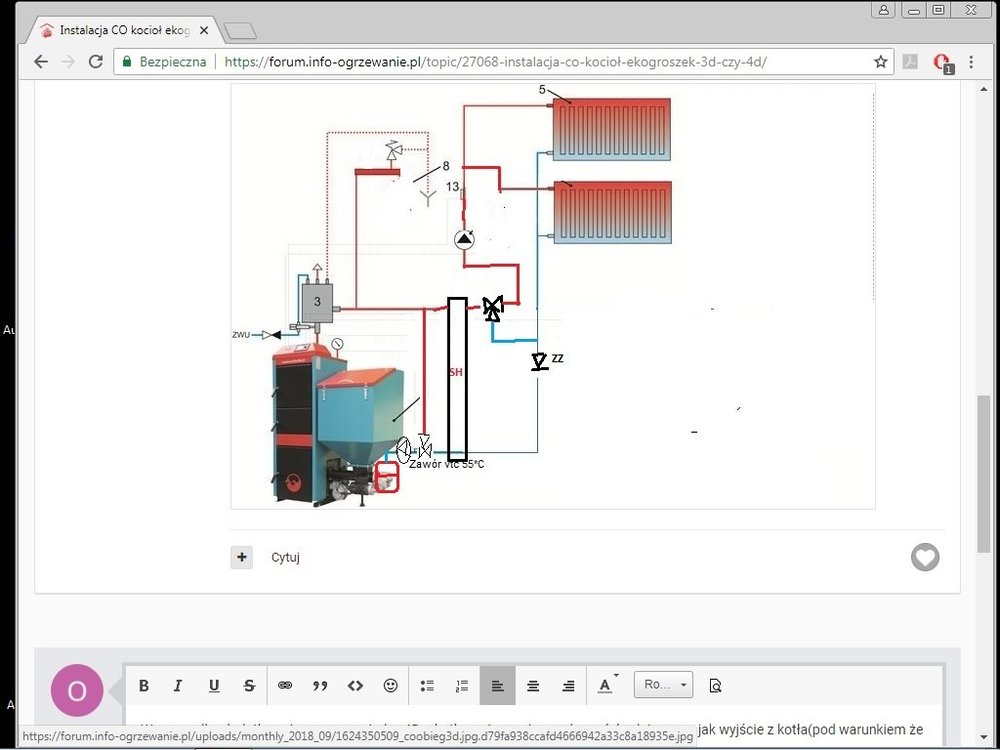Toggle italic text in the editor toolbar
The image size is (1000, 750).
point(178,686)
